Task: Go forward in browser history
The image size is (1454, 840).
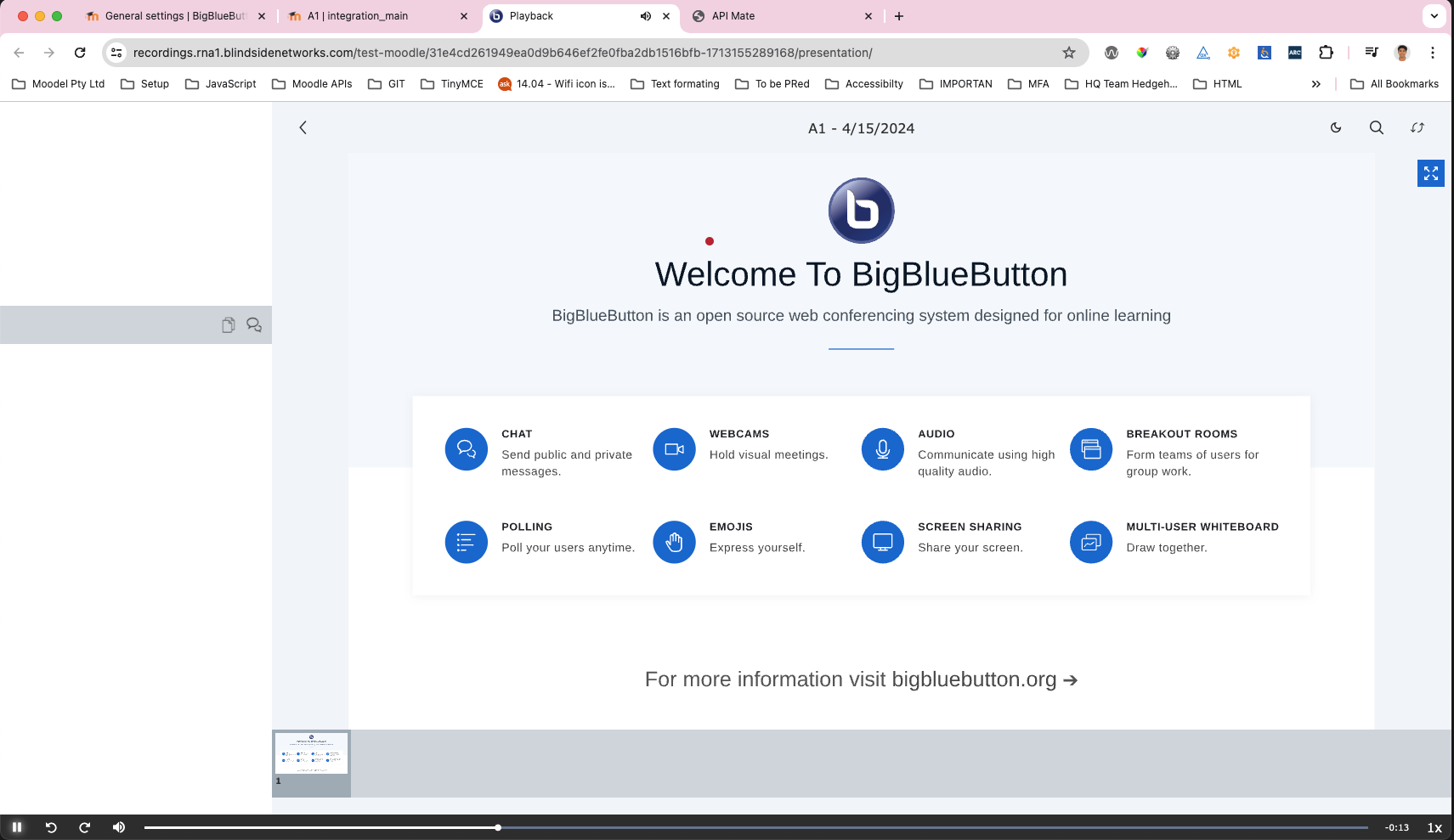Action: tap(49, 53)
